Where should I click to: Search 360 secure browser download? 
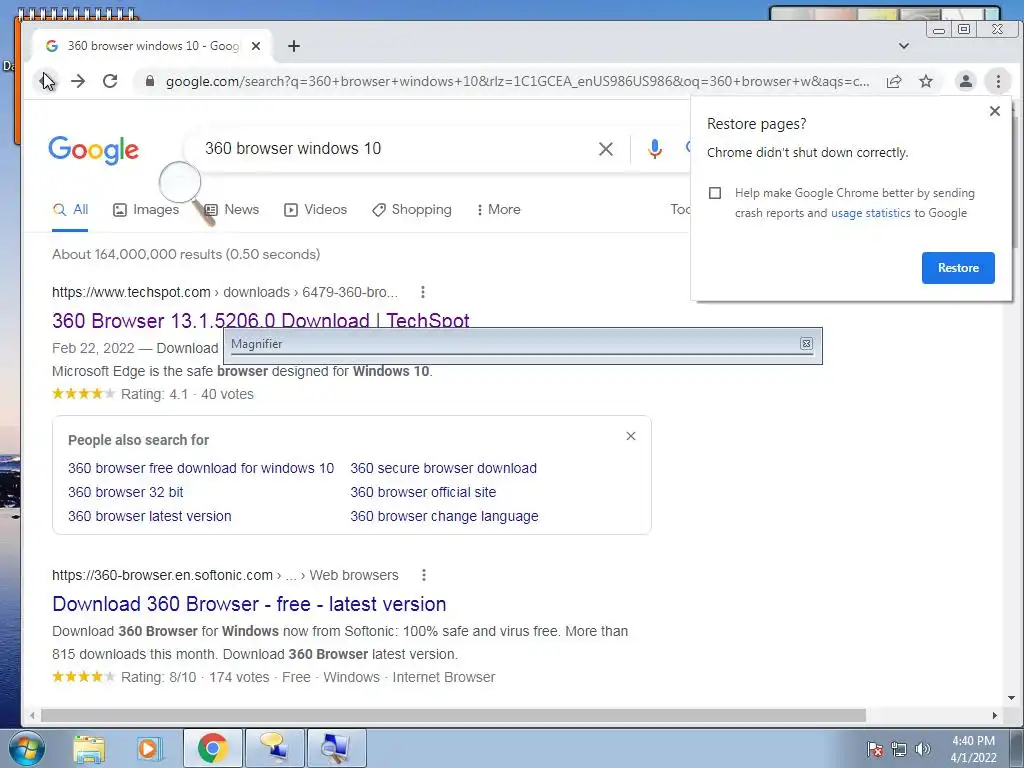443,468
